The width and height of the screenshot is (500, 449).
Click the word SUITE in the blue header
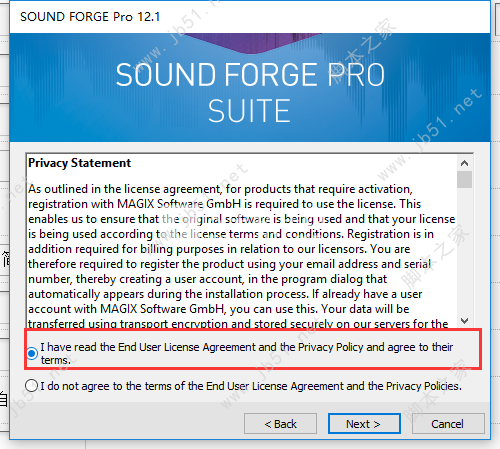[249, 111]
